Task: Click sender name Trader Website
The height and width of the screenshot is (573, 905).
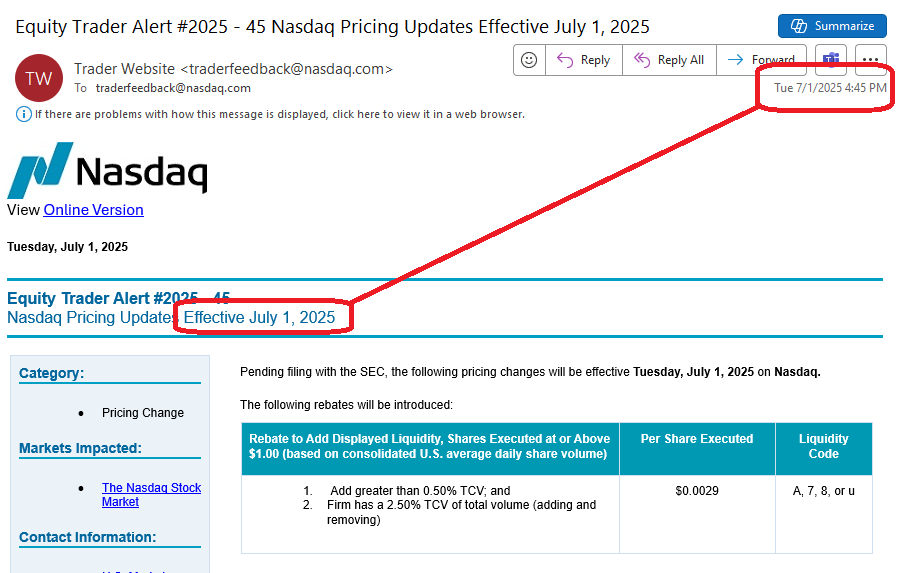Action: point(124,69)
